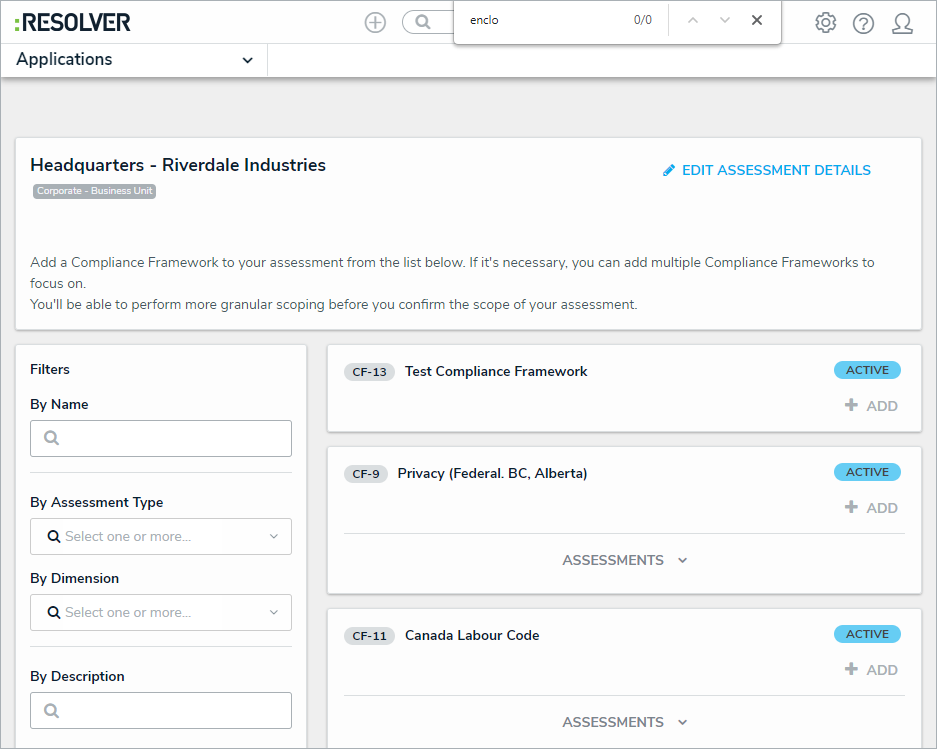Expand Assessments under Privacy framework
Viewport: 937px width, 749px height.
624,560
